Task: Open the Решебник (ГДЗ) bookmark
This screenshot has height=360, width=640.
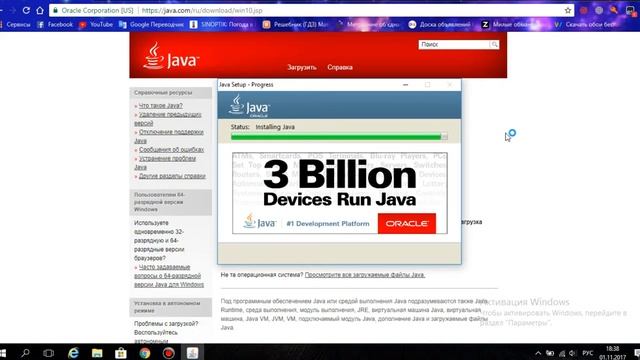Action: click(x=295, y=24)
